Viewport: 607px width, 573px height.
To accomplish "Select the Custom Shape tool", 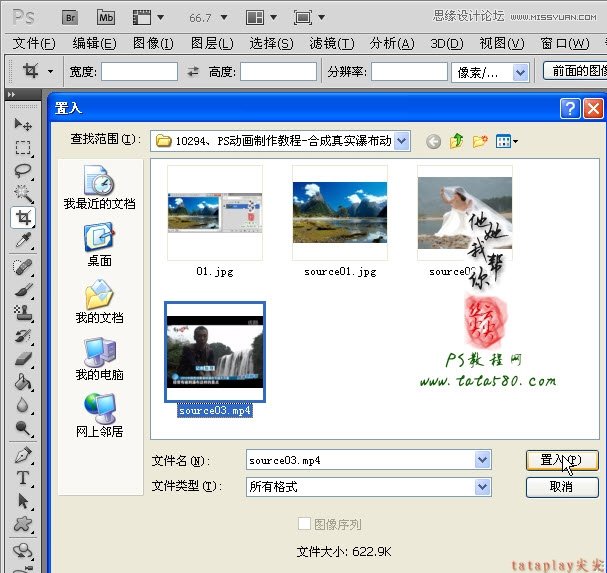I will [x=23, y=524].
